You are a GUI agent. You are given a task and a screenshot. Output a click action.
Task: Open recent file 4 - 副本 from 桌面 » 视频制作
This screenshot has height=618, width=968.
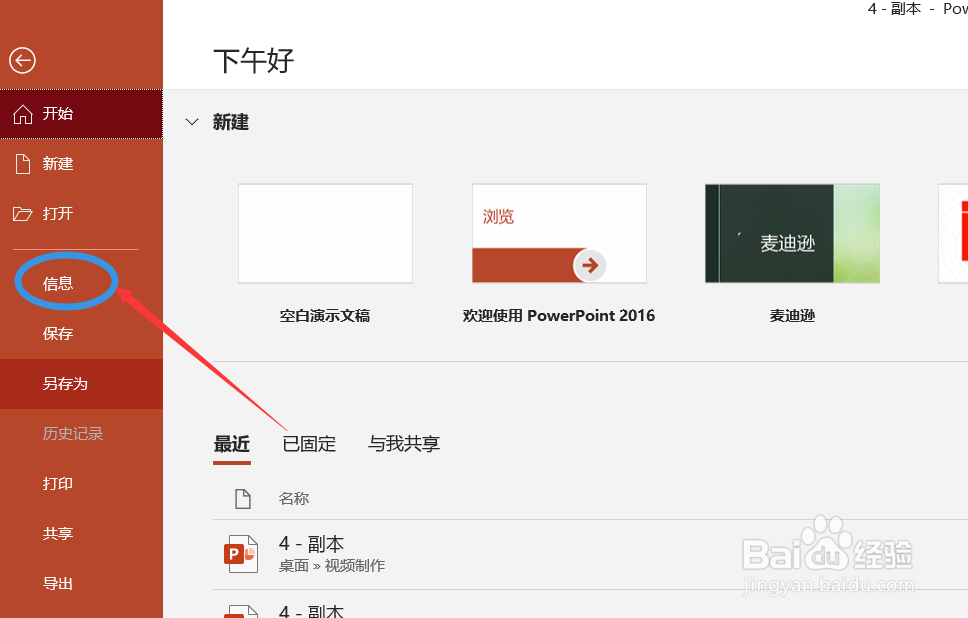pyautogui.click(x=590, y=554)
